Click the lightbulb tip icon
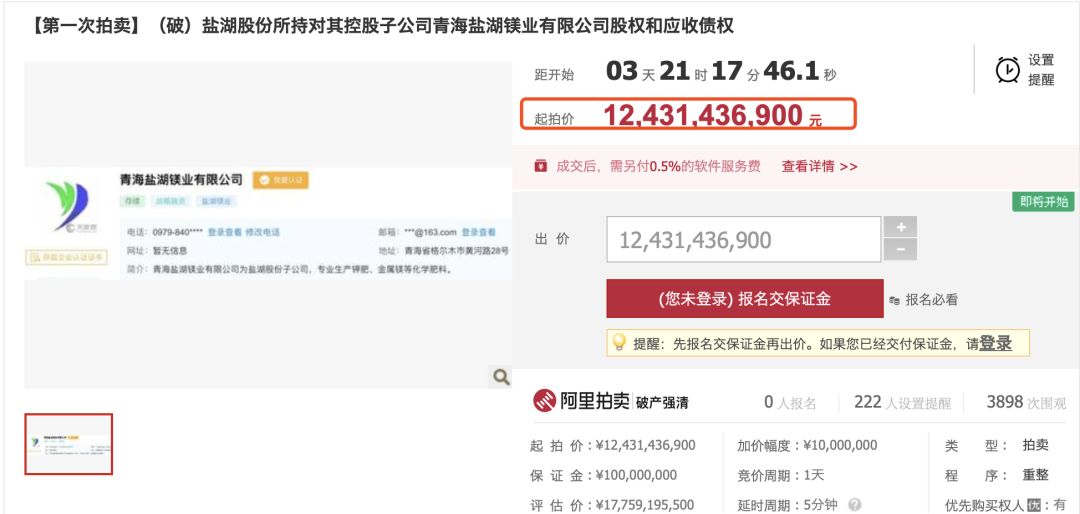 (x=619, y=342)
